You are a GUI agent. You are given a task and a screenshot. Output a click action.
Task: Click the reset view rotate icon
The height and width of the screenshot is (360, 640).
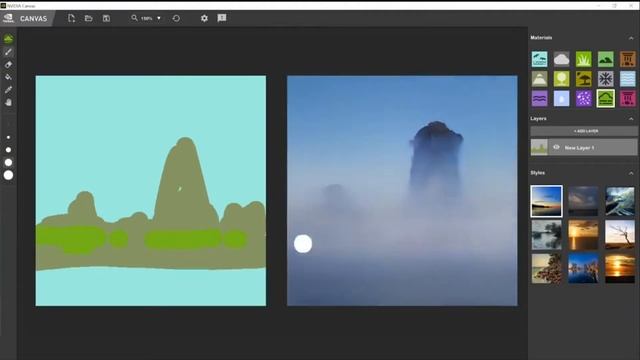[x=176, y=18]
